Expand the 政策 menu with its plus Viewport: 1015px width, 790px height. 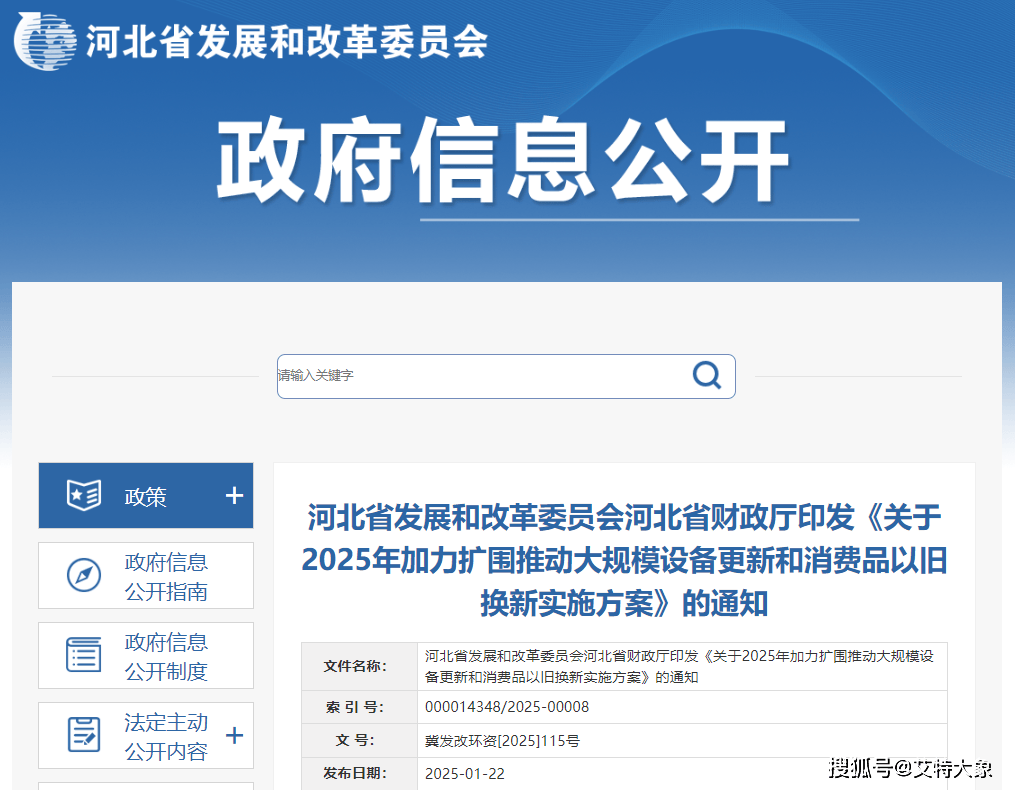pos(234,496)
